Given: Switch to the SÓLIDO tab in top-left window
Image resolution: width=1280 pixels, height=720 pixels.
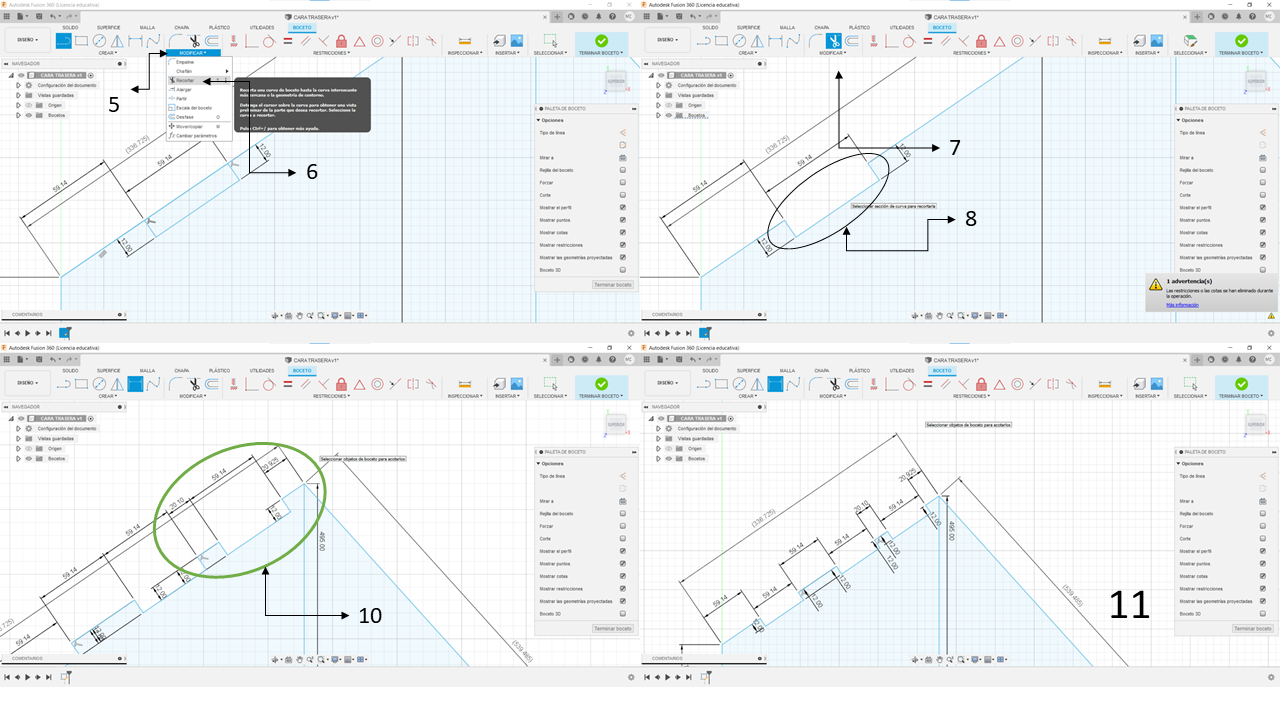Looking at the screenshot, I should [70, 27].
